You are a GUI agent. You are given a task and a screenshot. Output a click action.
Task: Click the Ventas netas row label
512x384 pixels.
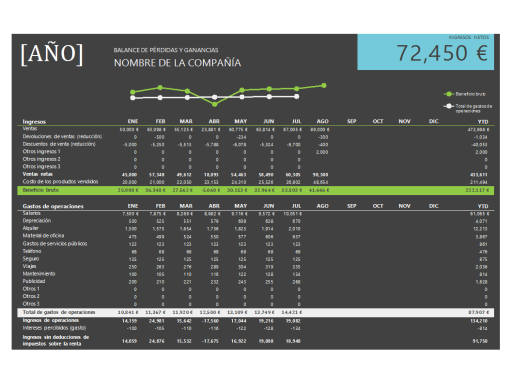(37, 174)
